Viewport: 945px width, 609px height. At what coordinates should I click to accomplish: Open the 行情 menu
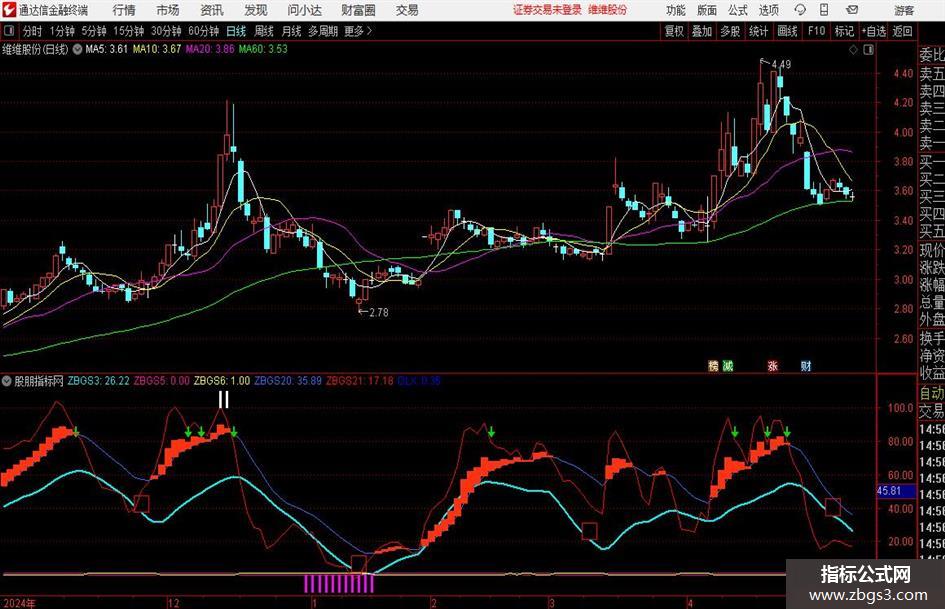[124, 10]
